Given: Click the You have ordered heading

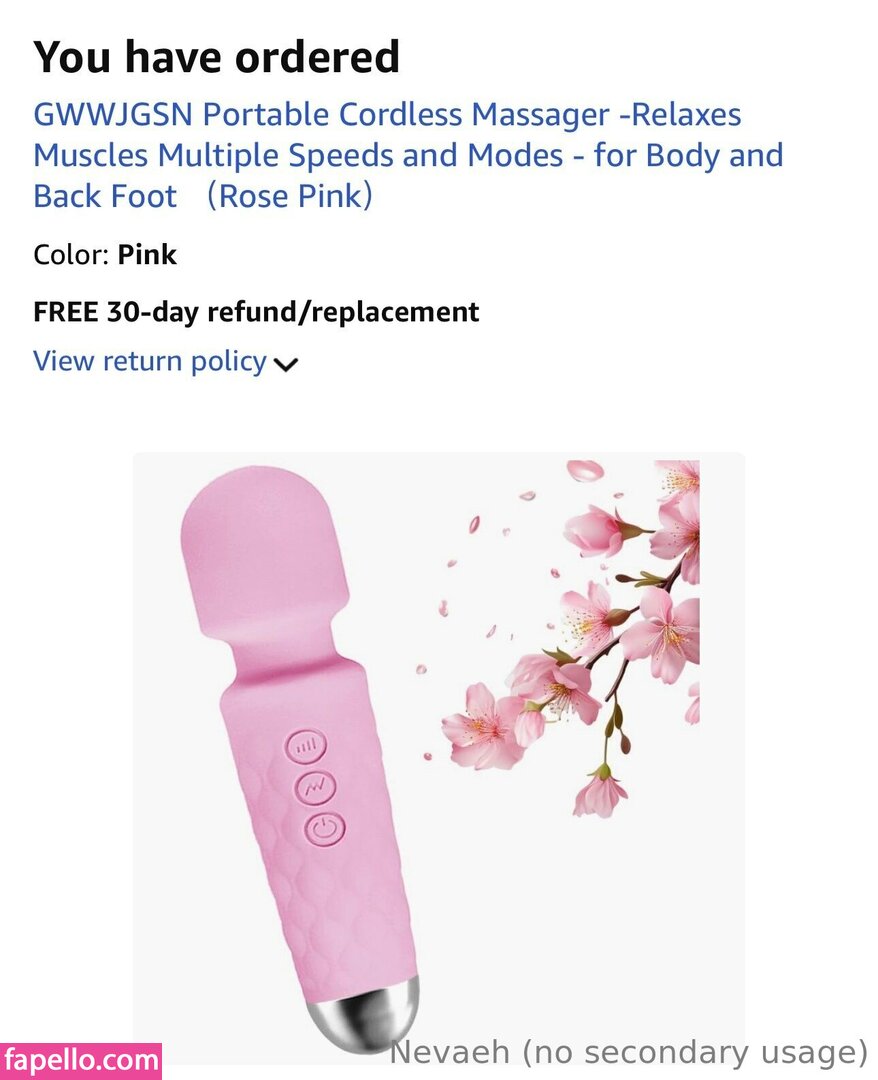Looking at the screenshot, I should 216,56.
